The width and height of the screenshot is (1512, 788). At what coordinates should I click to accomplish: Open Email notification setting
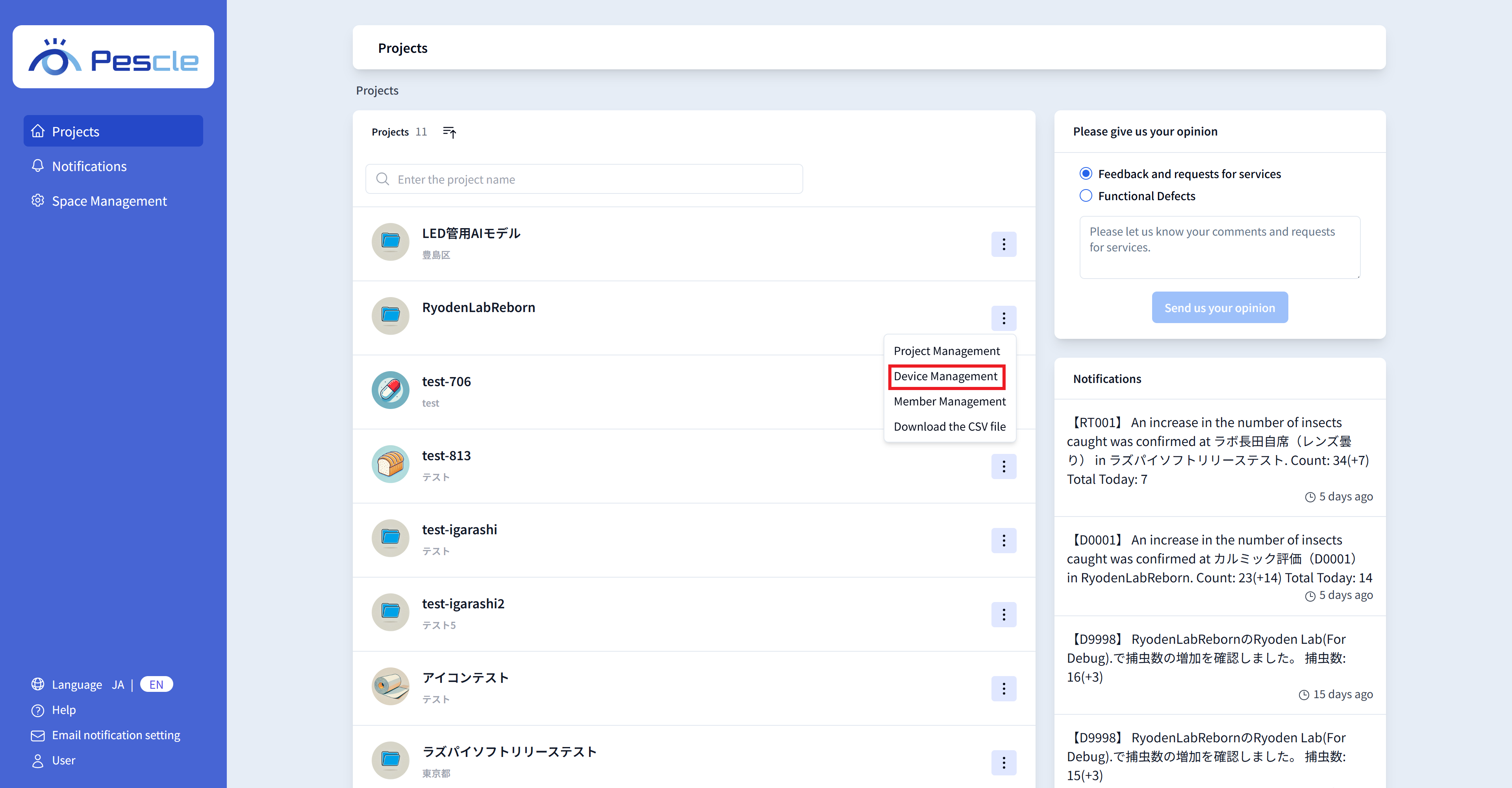pos(116,735)
